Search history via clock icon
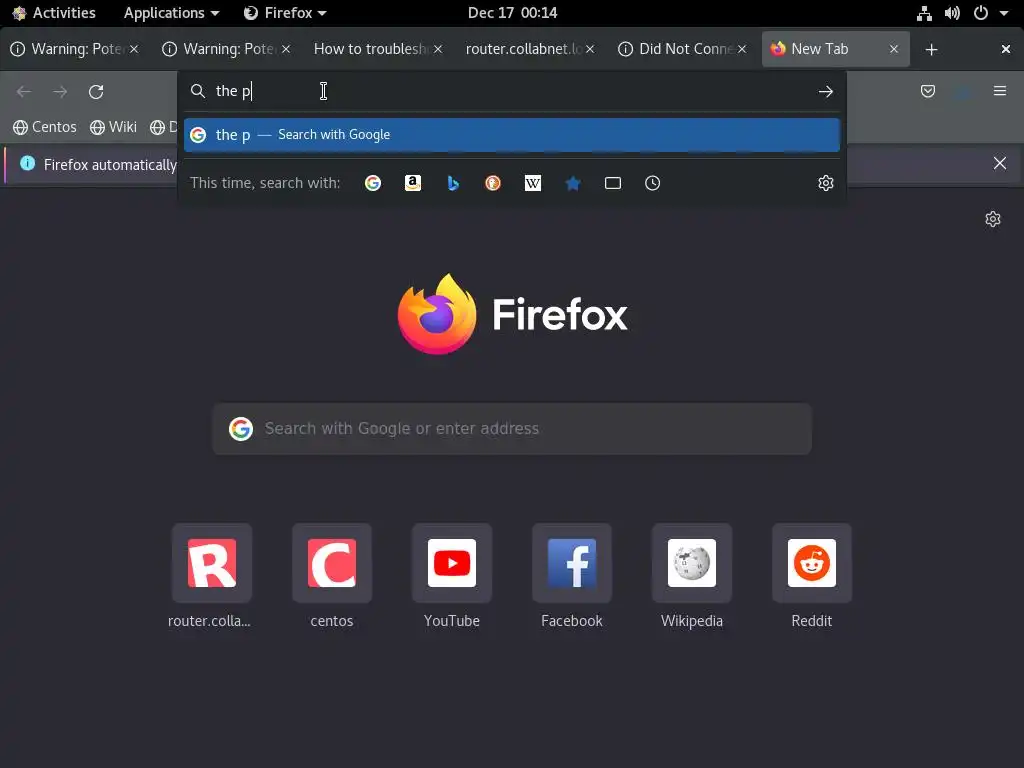This screenshot has height=768, width=1024. click(652, 183)
